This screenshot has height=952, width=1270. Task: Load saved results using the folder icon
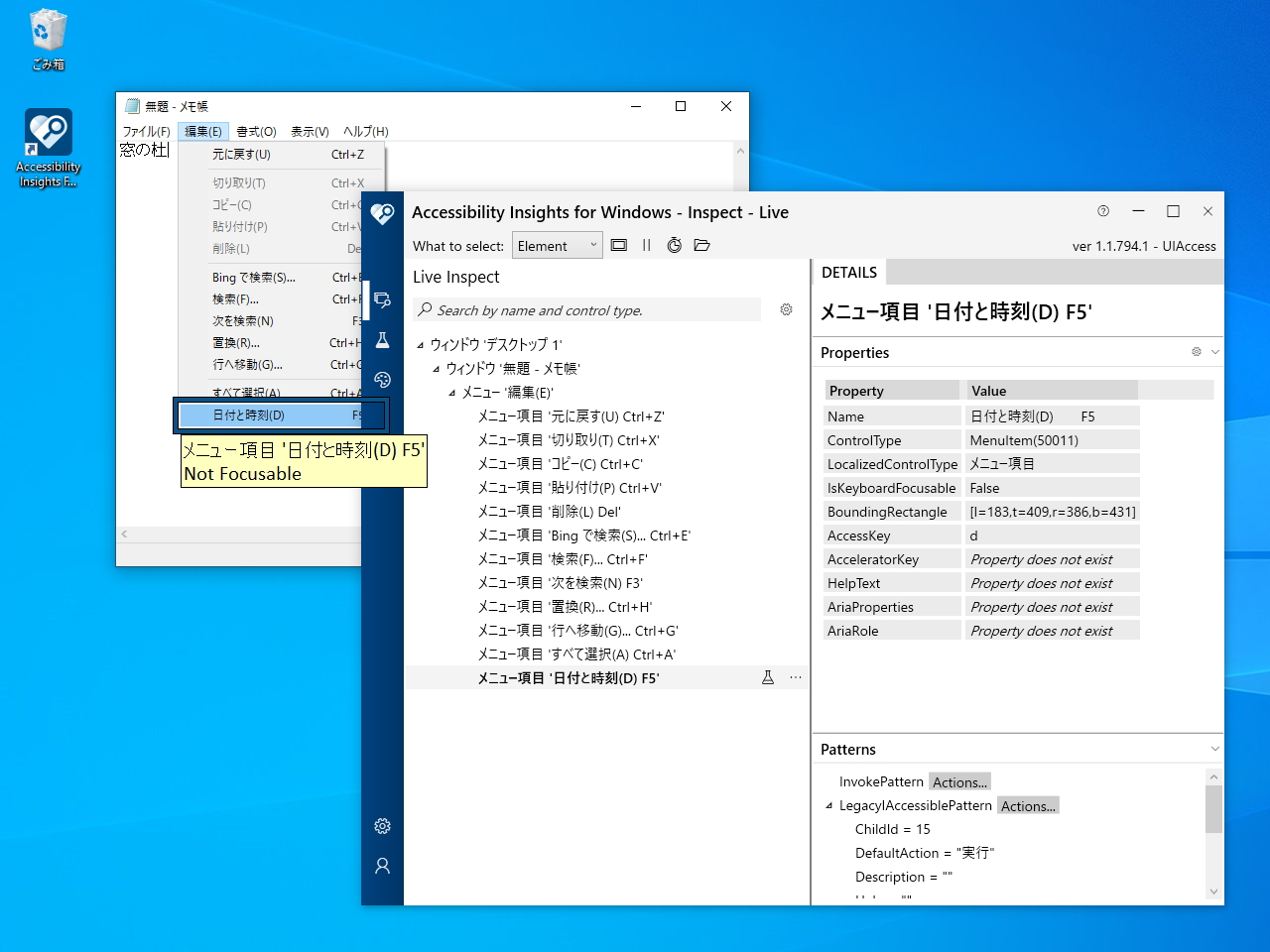(x=702, y=245)
